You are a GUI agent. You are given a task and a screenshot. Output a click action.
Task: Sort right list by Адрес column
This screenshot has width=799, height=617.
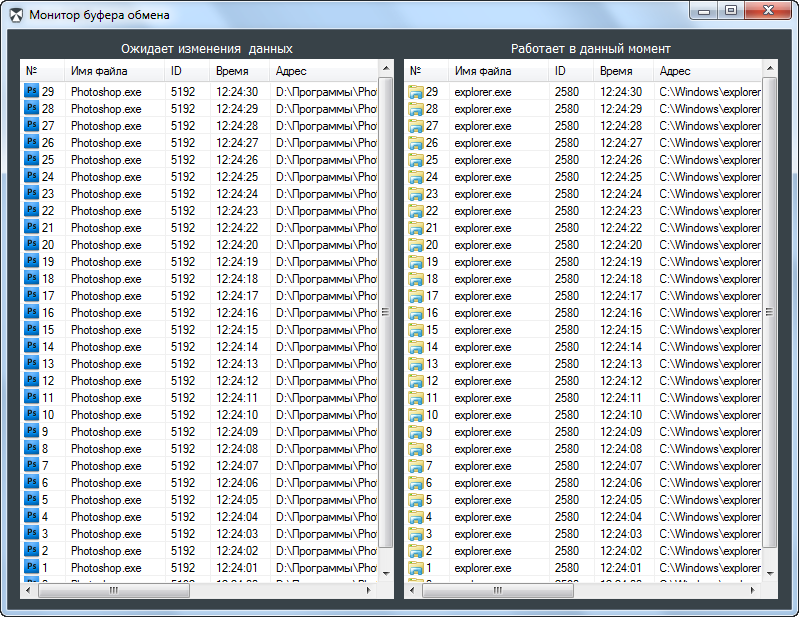point(705,71)
